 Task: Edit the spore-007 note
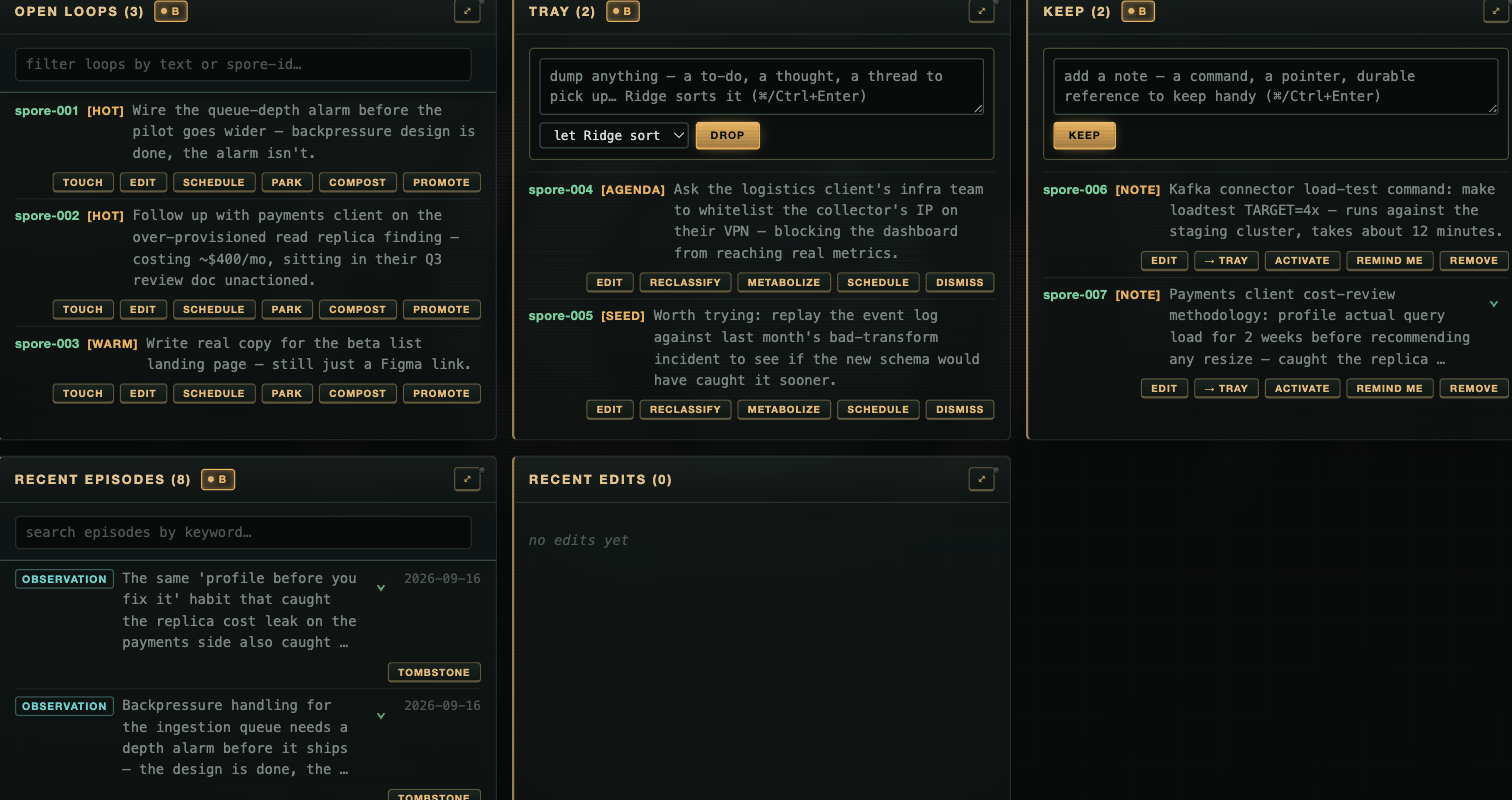1165,388
